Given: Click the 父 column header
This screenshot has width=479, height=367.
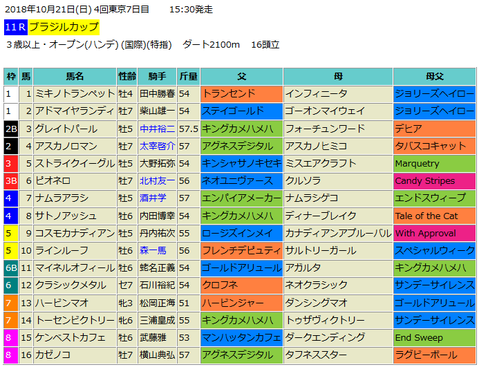Looking at the screenshot, I should 242,77.
